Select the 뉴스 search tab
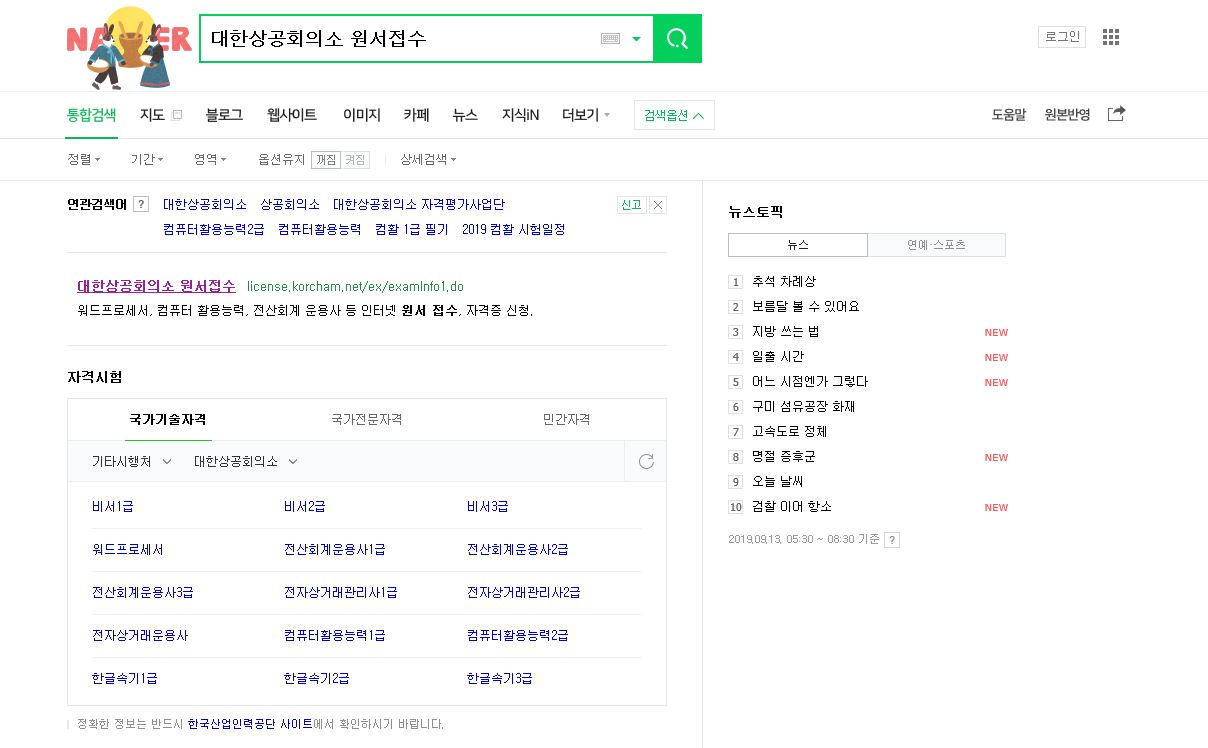Image resolution: width=1208 pixels, height=748 pixels. pyautogui.click(x=465, y=115)
